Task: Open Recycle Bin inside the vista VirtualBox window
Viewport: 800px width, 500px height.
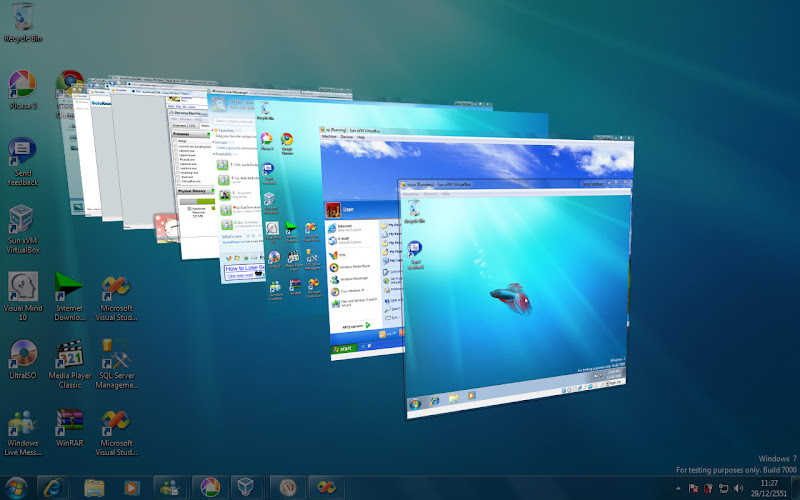Action: coord(414,211)
